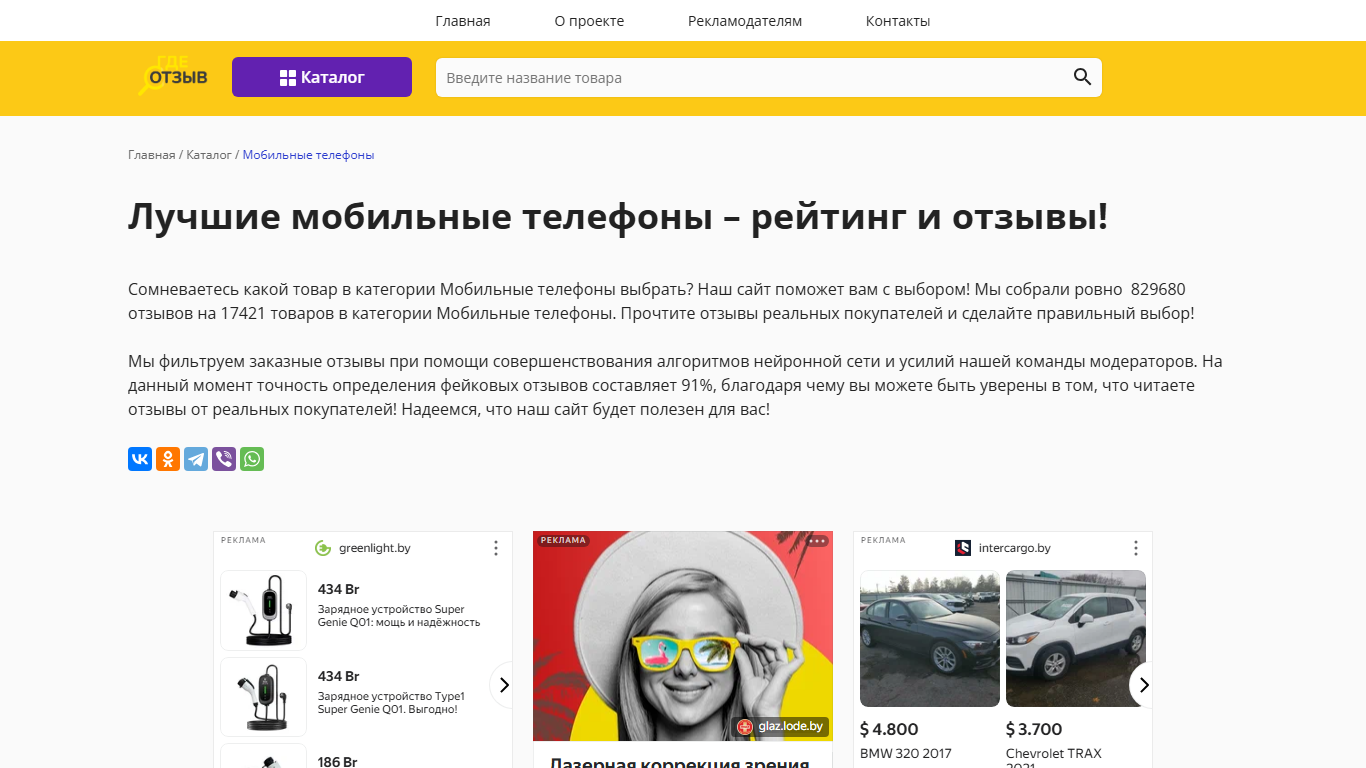Open the Главная menu item
The height and width of the screenshot is (768, 1366).
[463, 21]
